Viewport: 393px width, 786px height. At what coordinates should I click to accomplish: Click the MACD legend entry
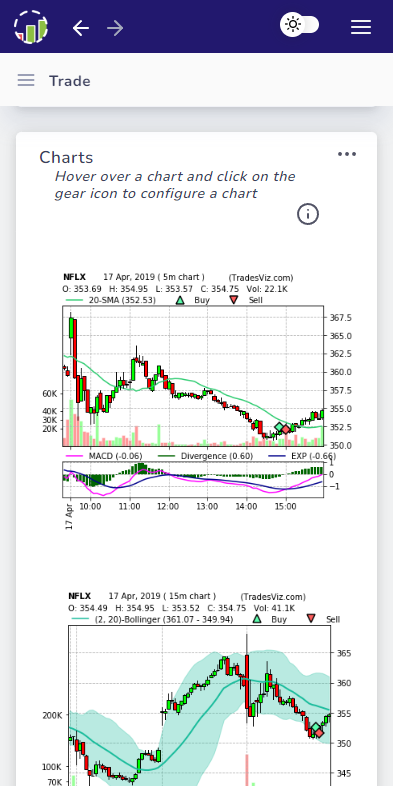[104, 456]
